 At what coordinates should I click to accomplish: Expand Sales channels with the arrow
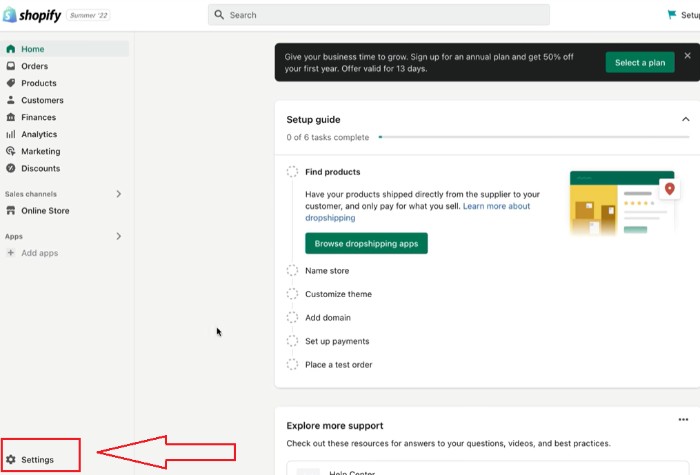pos(118,194)
